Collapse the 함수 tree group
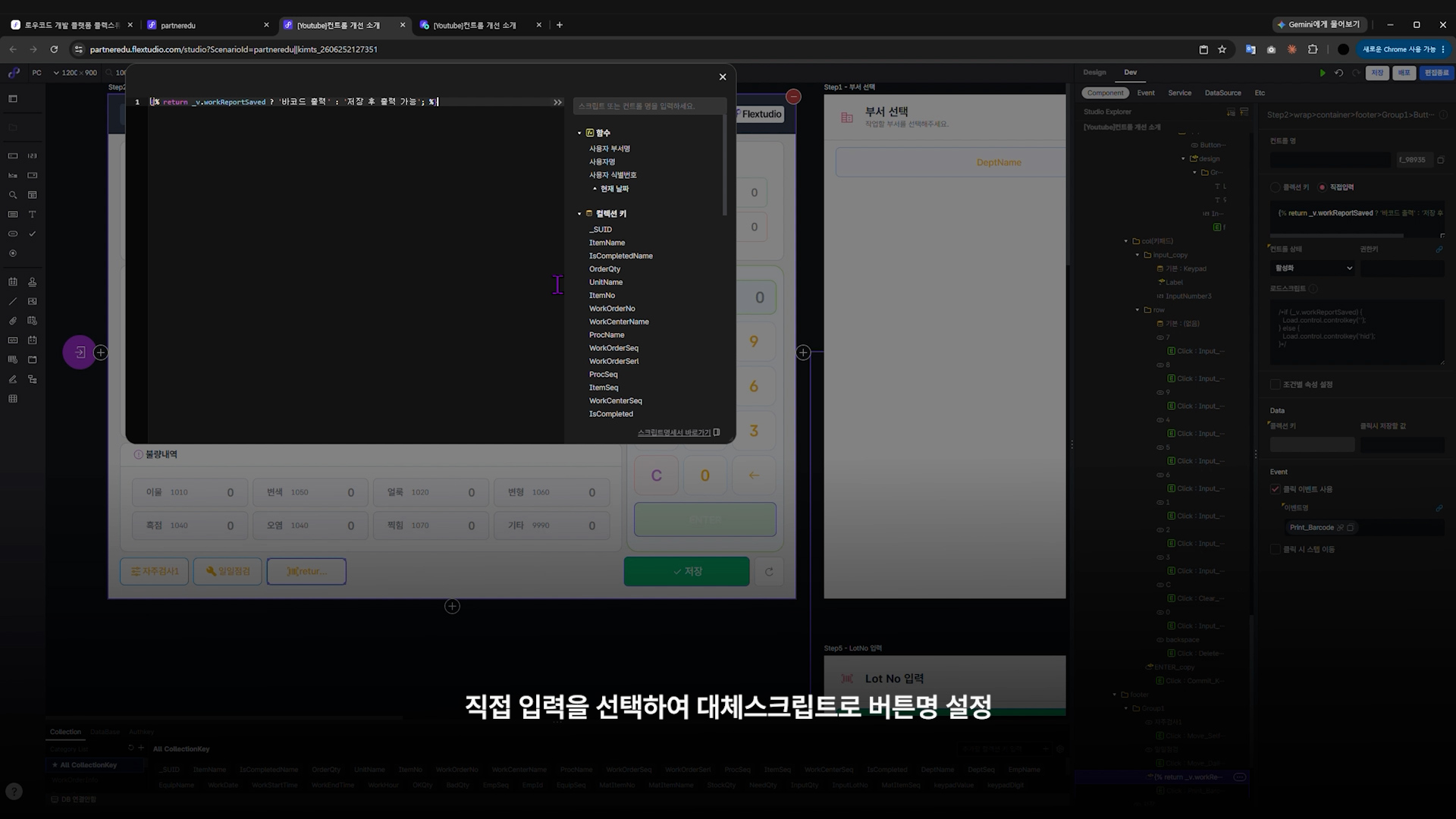 579,133
